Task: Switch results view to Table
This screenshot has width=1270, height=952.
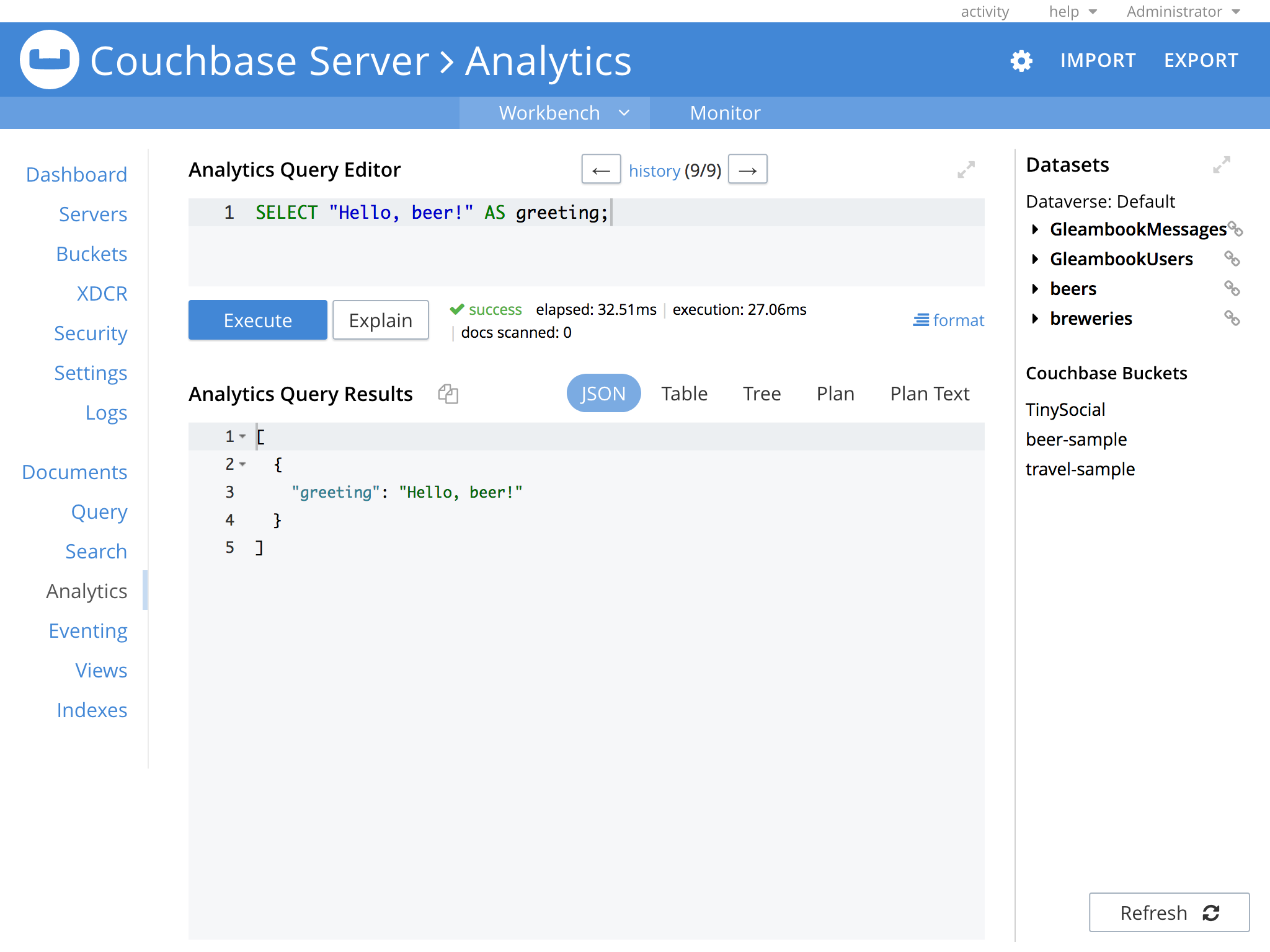Action: (x=683, y=394)
